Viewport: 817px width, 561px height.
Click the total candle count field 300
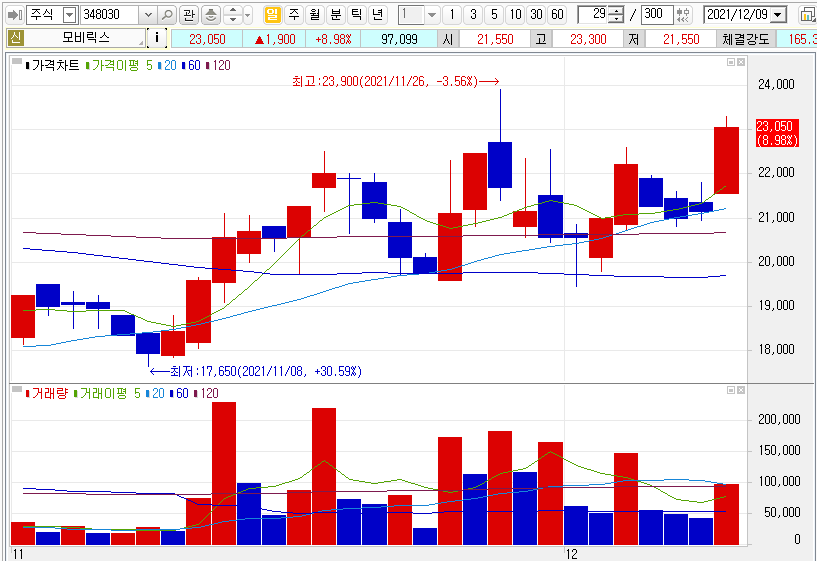[657, 15]
